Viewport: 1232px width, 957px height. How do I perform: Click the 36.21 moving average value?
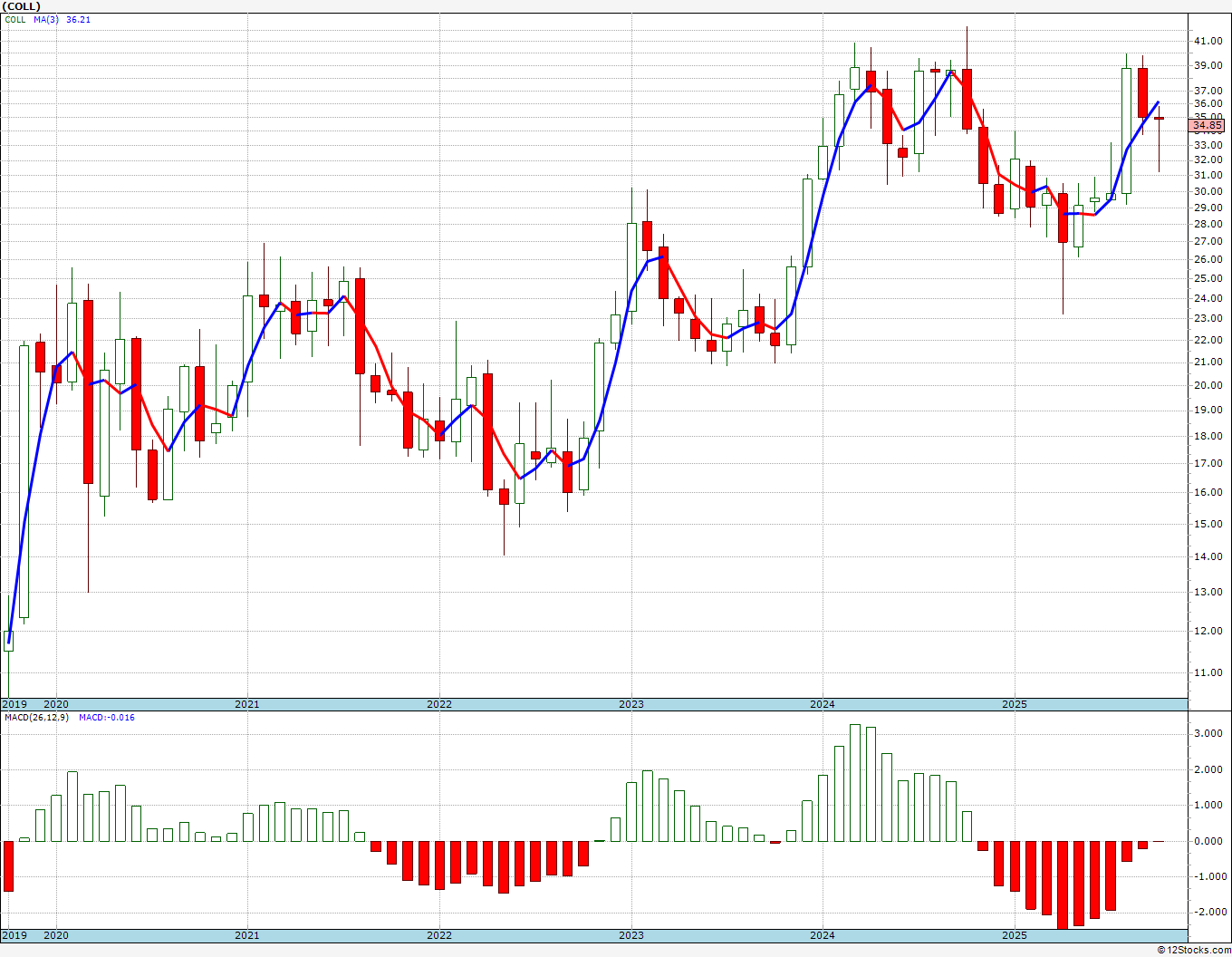click(x=79, y=19)
